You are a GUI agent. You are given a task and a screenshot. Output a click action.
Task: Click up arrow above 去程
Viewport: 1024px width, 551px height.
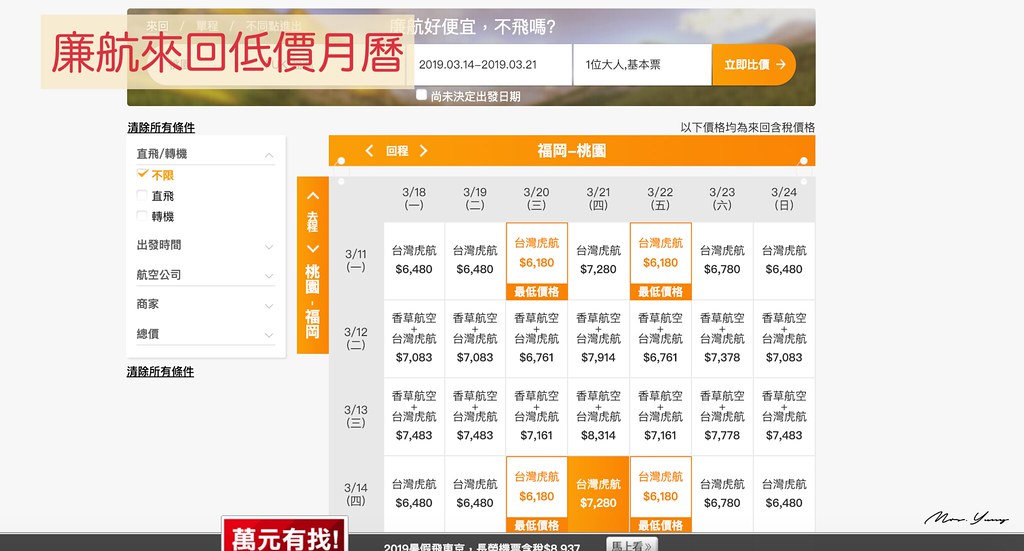coord(312,196)
